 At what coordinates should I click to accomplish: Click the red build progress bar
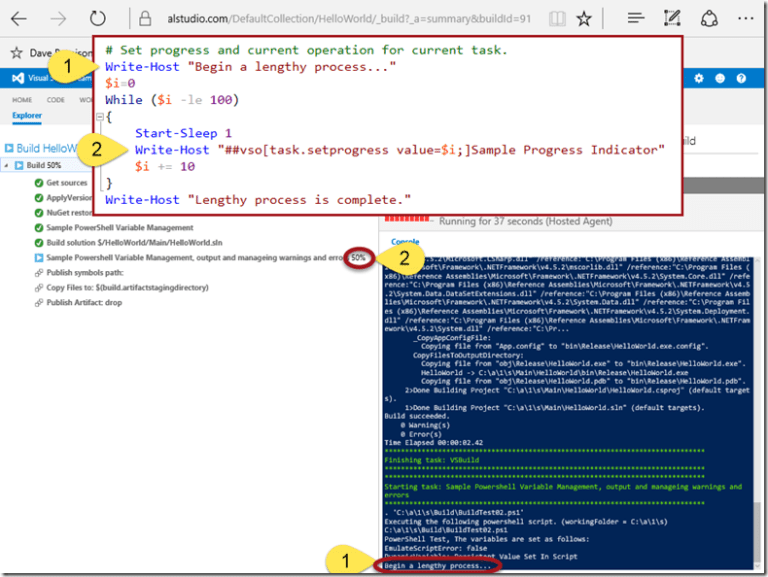click(408, 219)
